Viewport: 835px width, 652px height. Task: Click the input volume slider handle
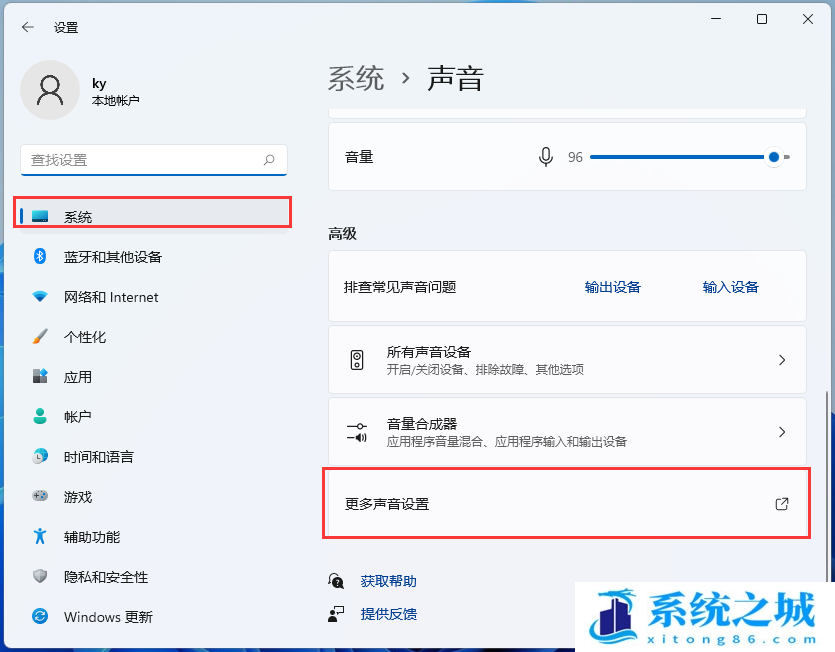[x=774, y=157]
